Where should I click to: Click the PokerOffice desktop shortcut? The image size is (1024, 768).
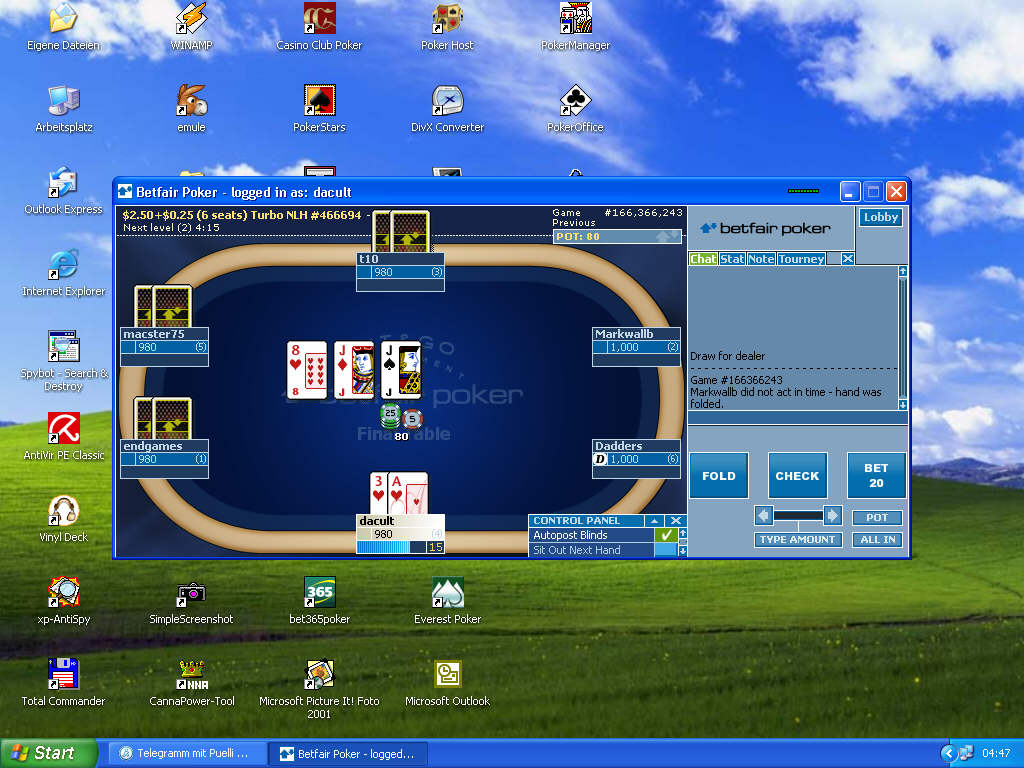pyautogui.click(x=575, y=100)
